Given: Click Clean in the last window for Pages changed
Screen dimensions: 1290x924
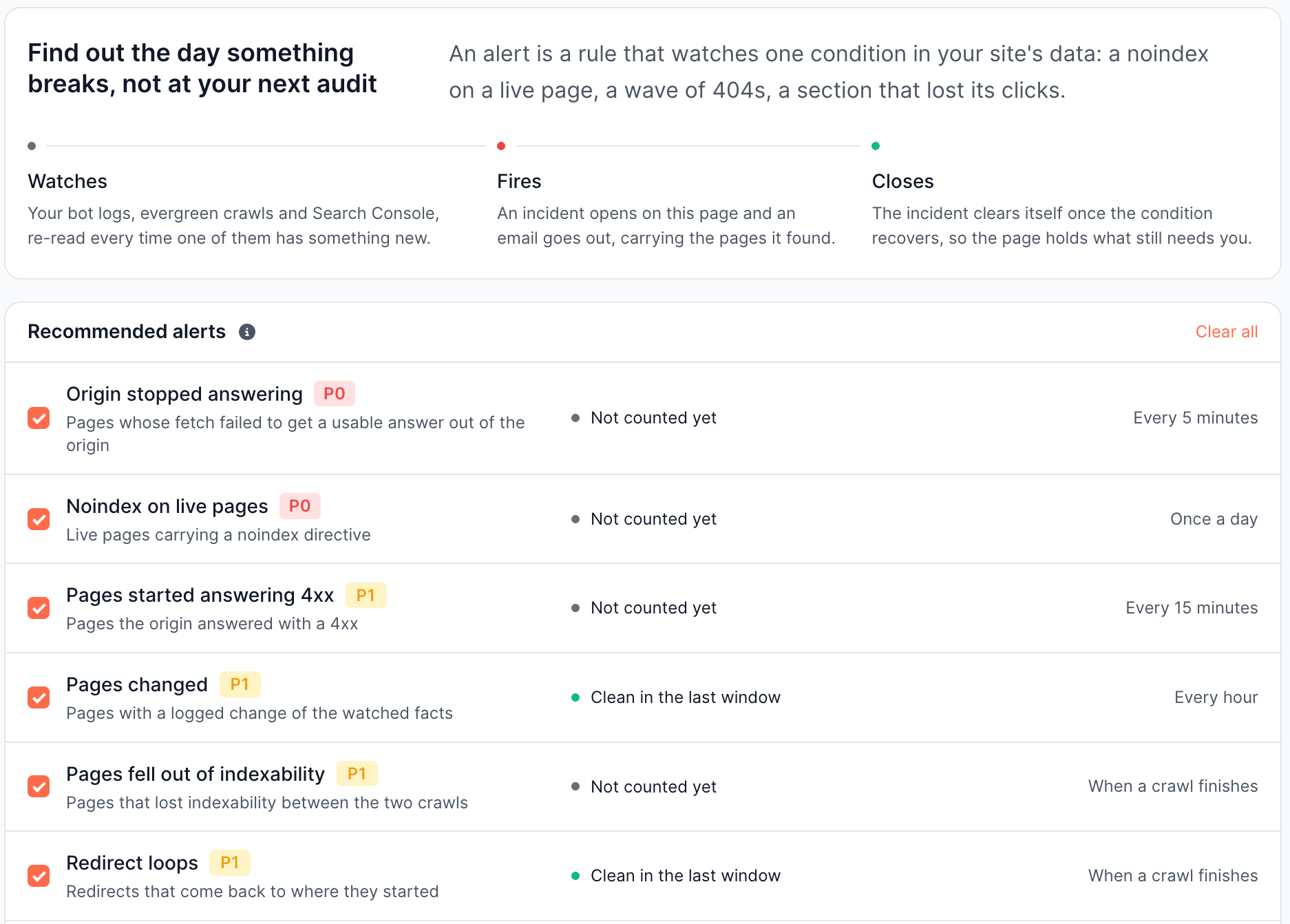Looking at the screenshot, I should point(686,697).
